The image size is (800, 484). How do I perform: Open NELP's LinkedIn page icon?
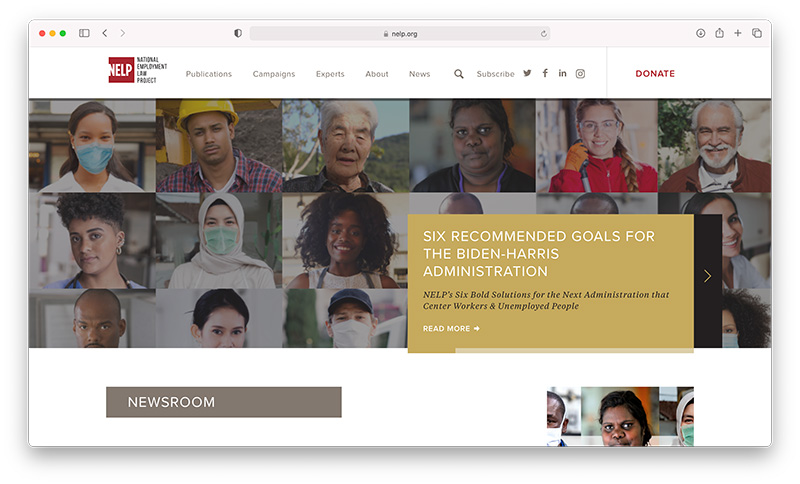[x=562, y=74]
